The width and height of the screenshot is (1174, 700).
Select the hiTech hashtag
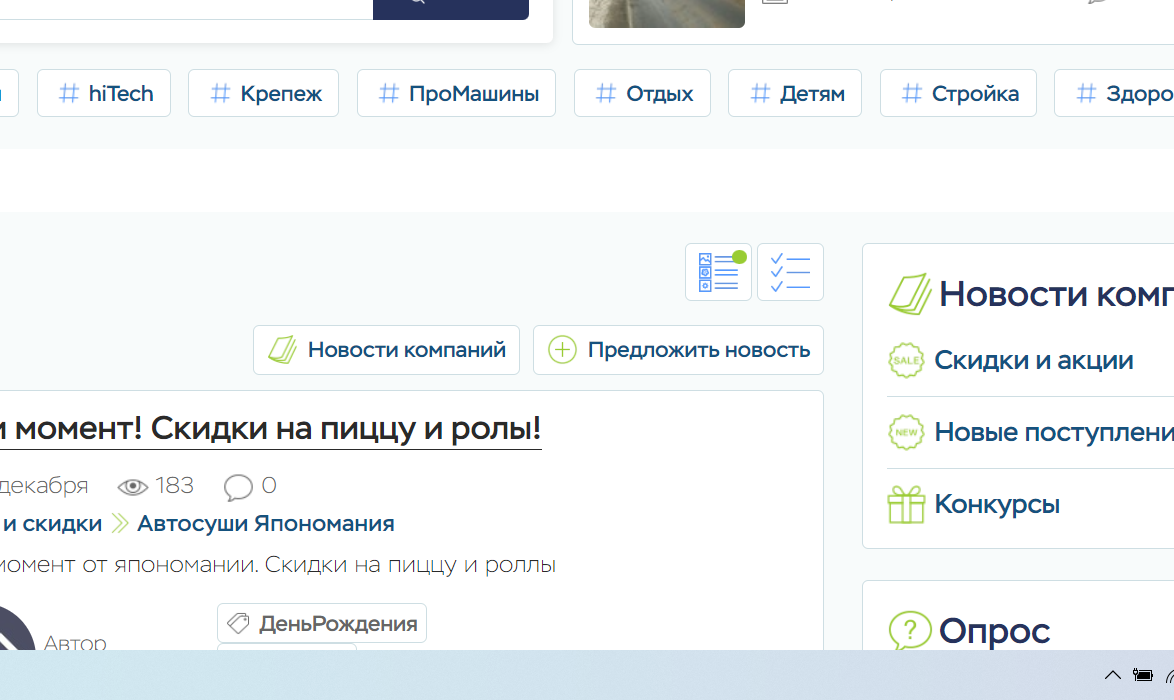104,94
